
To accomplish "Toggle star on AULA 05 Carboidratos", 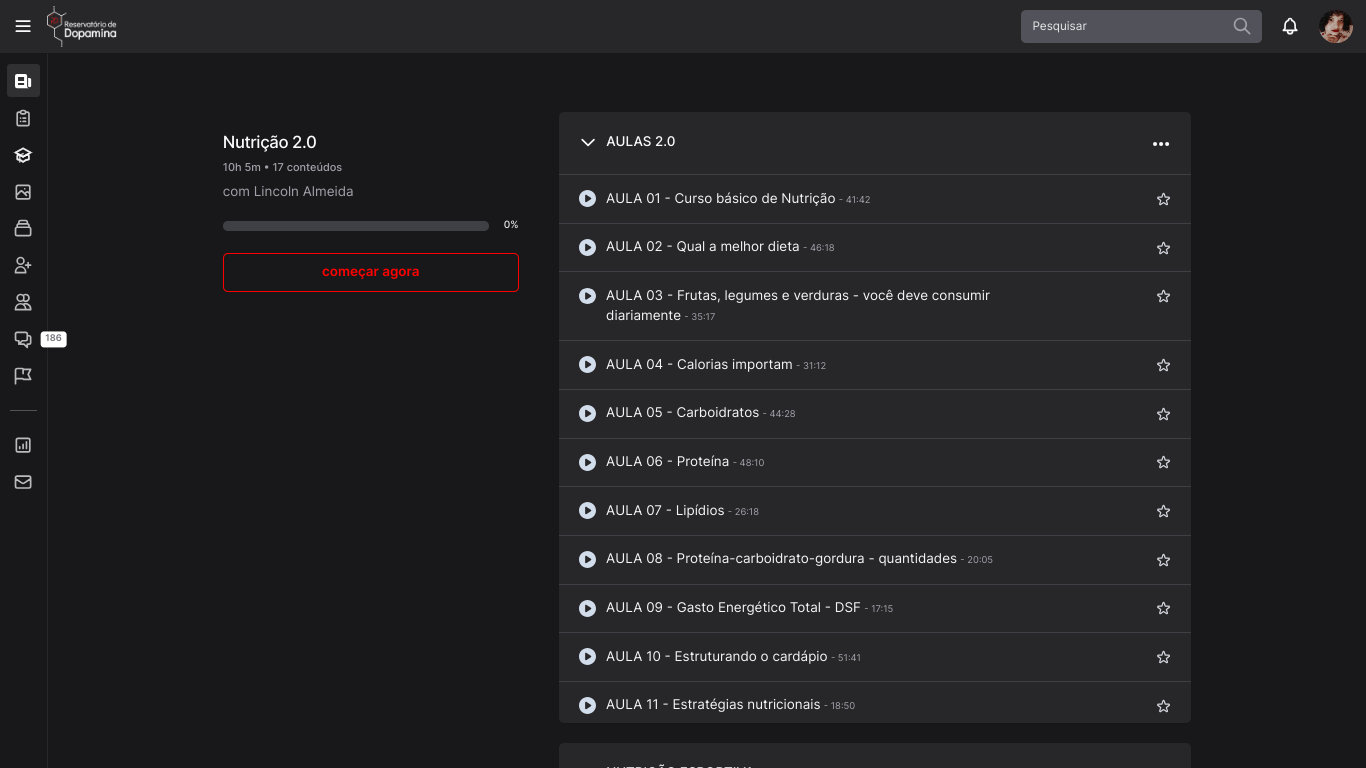I will [1163, 414].
